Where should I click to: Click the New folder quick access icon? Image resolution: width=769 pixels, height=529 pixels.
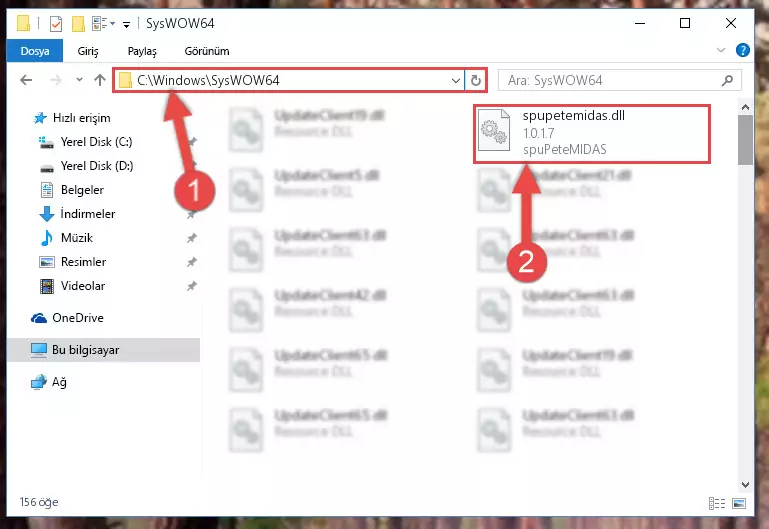tap(78, 24)
